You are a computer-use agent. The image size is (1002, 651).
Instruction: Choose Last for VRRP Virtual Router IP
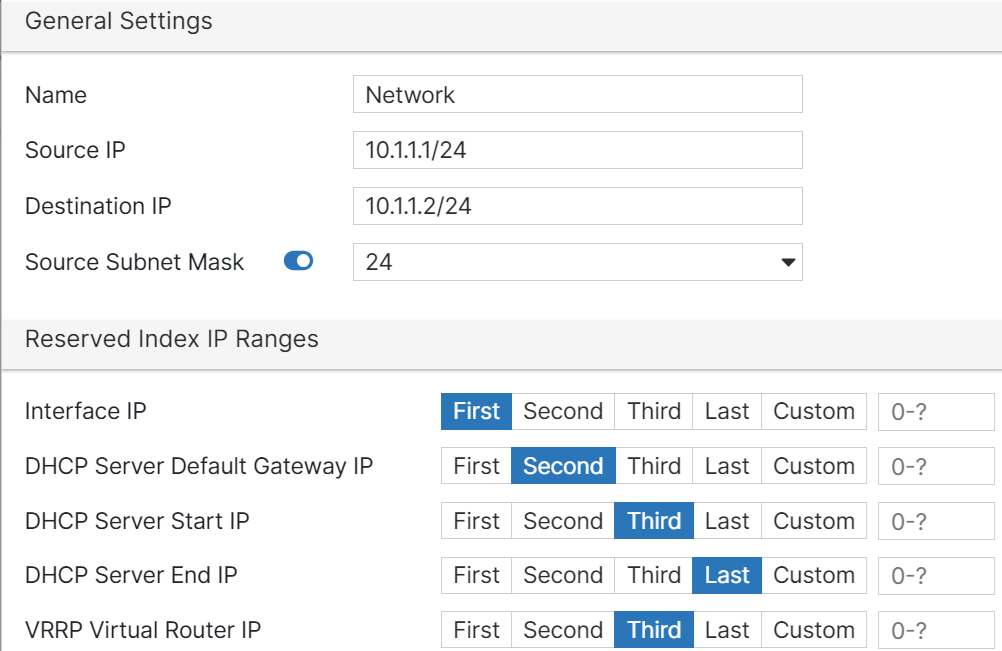click(x=727, y=630)
